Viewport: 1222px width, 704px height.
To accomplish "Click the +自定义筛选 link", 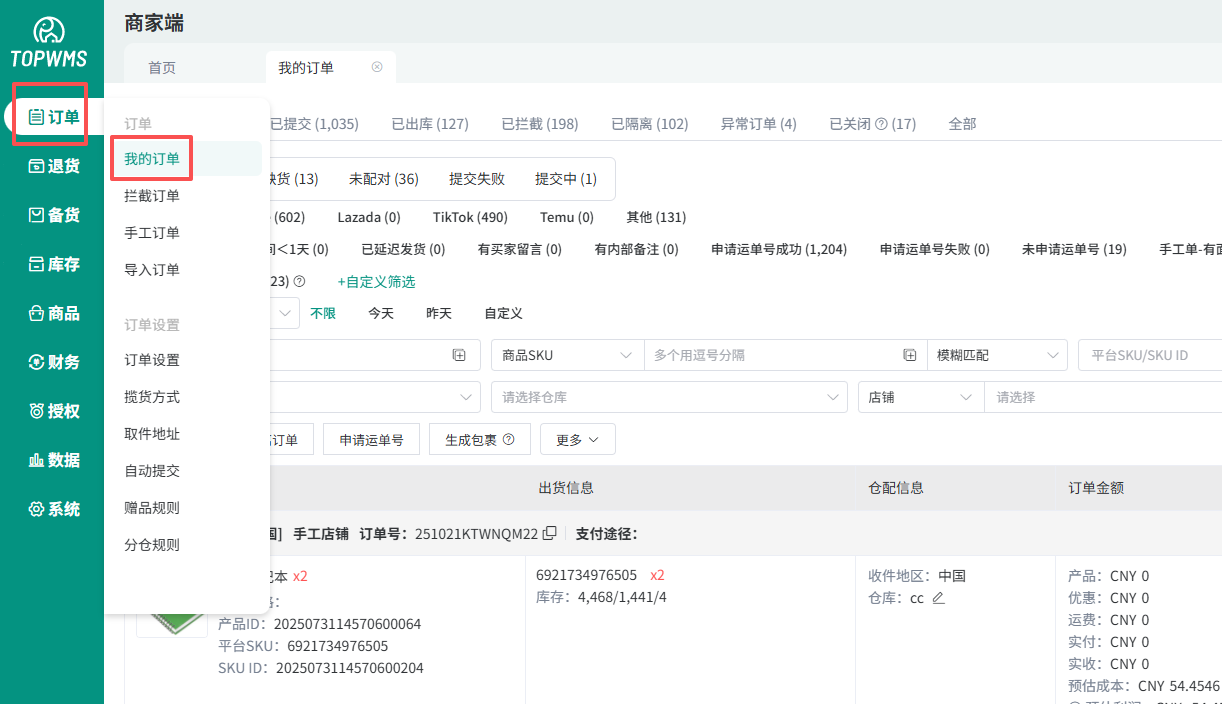I will (x=376, y=282).
